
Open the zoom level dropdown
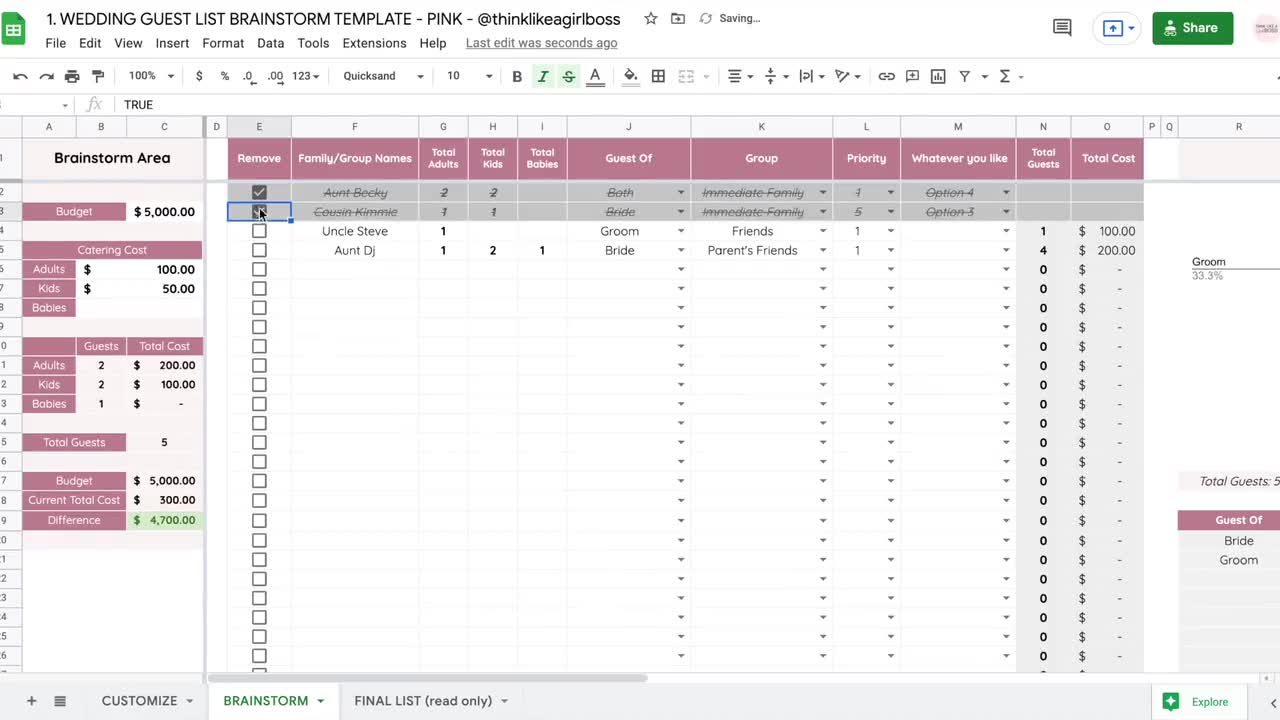[x=151, y=76]
